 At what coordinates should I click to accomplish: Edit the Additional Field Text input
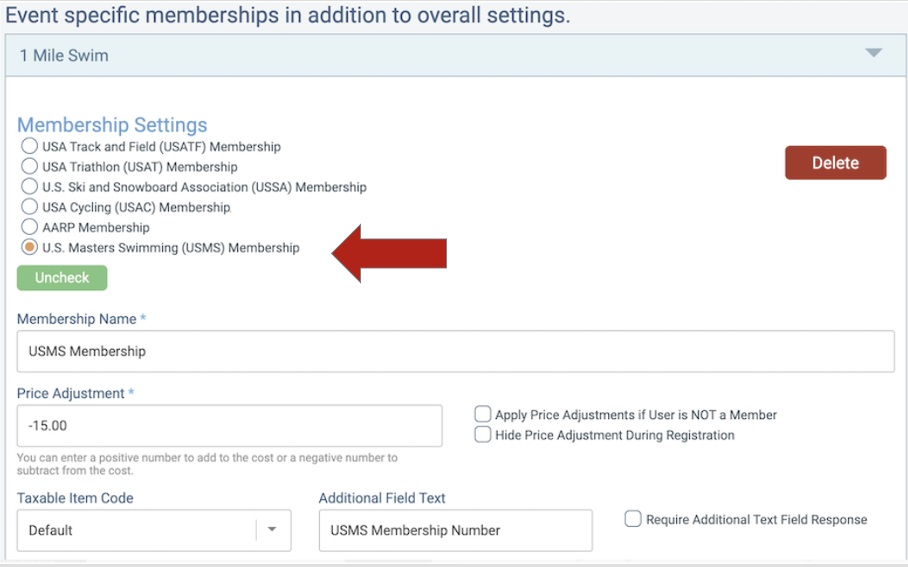[x=455, y=530]
